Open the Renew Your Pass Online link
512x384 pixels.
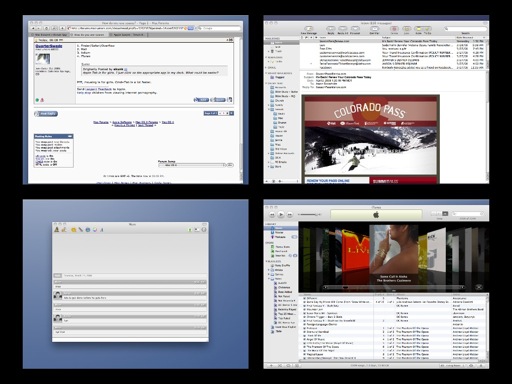[x=328, y=181]
